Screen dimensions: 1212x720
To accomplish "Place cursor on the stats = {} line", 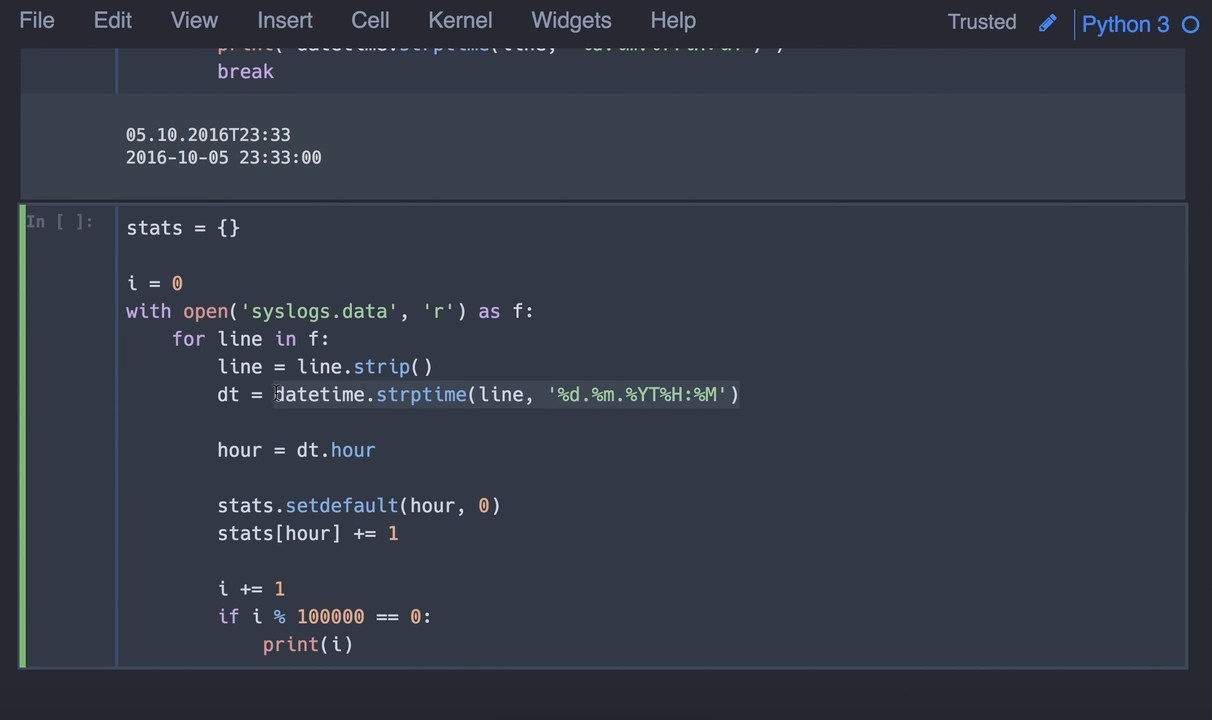I will point(183,228).
